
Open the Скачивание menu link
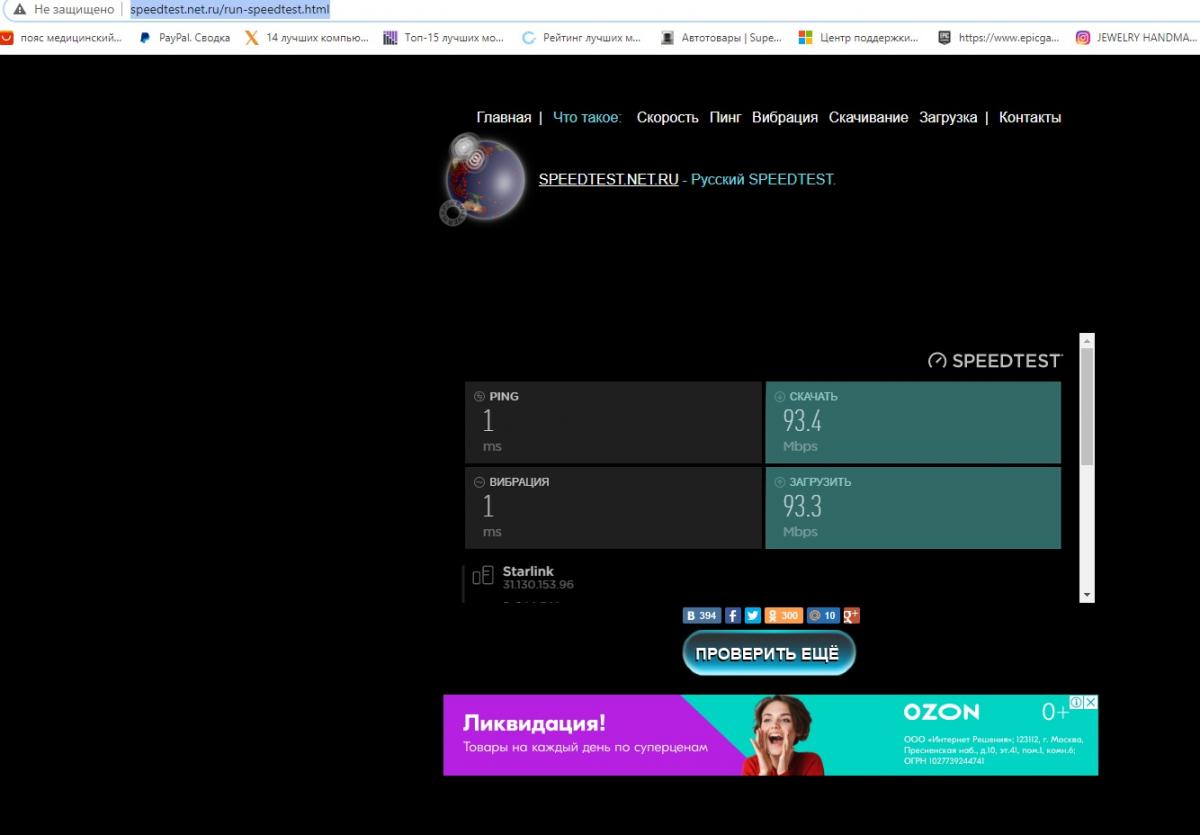point(868,117)
